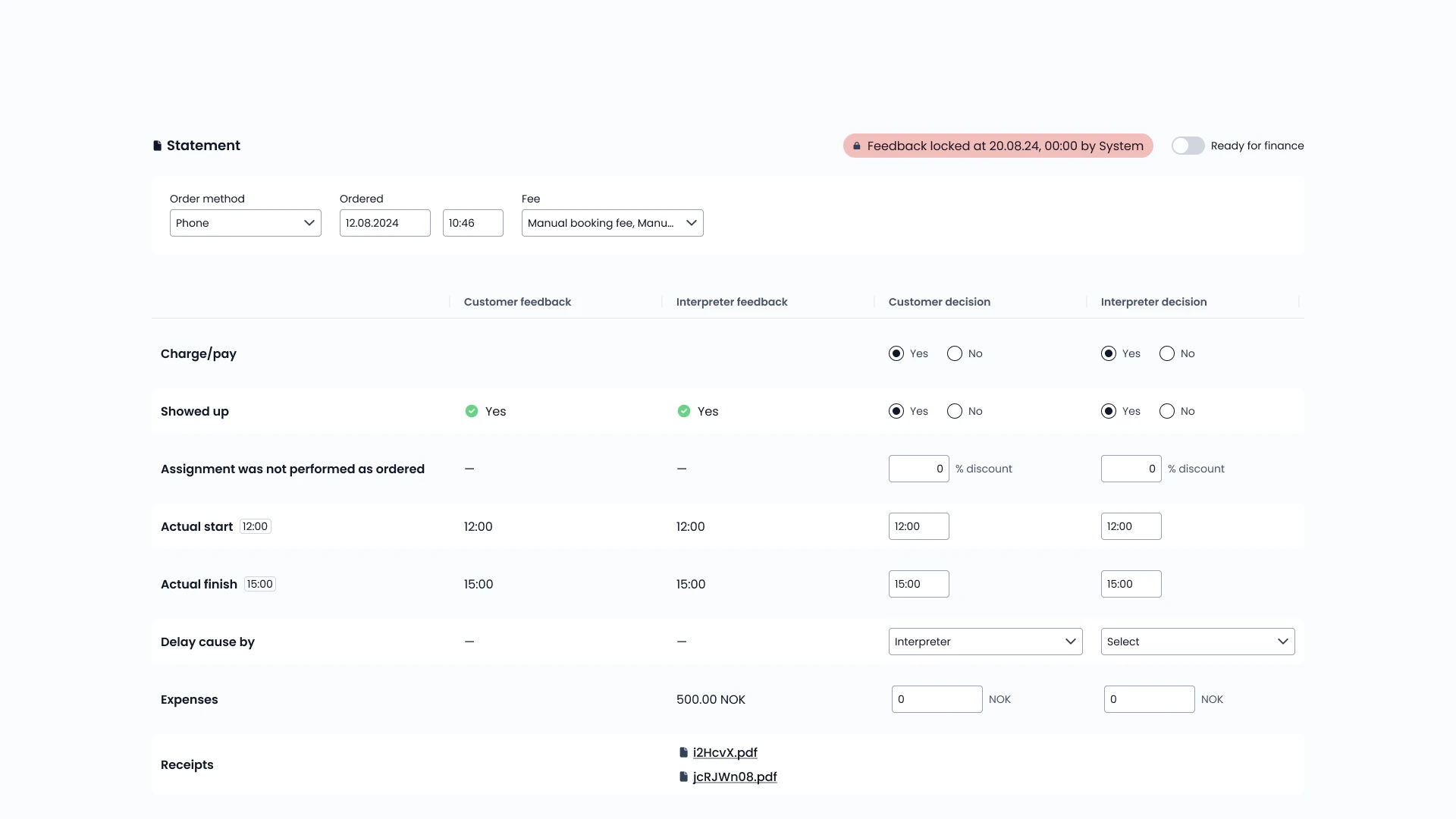The width and height of the screenshot is (1456, 819).
Task: Click the 500.00 NOK expenses value
Action: pos(711,699)
